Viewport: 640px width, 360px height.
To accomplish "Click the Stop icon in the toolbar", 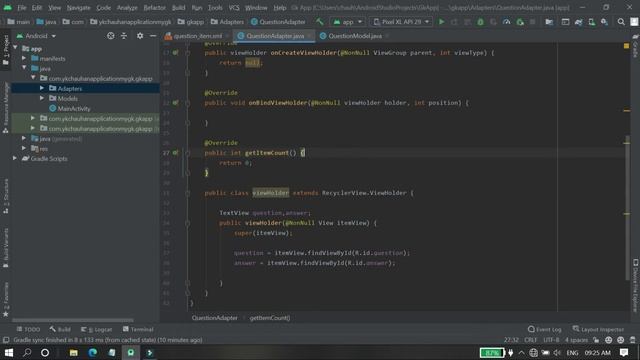I will (533, 22).
